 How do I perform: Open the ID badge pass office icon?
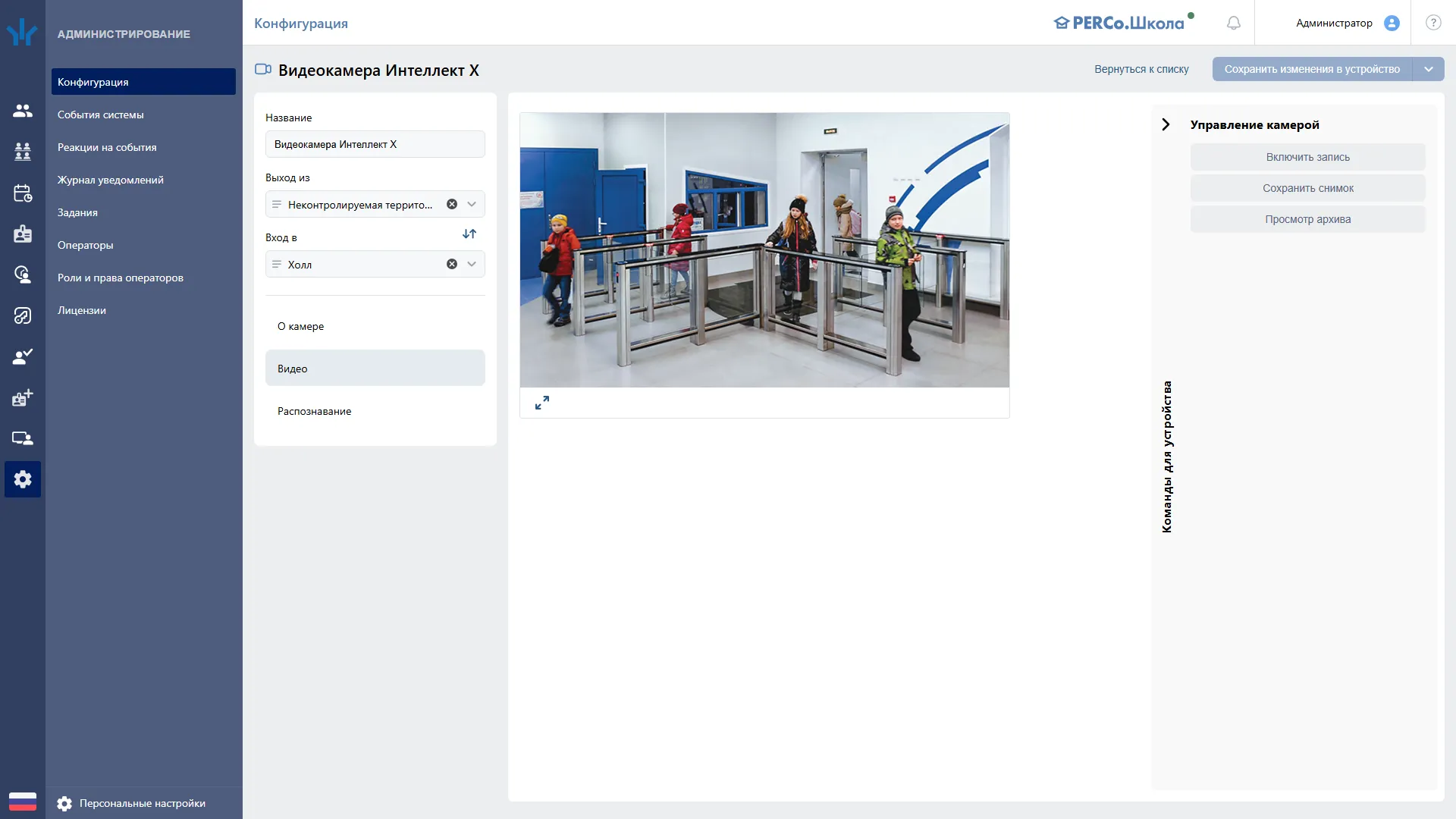[x=23, y=234]
